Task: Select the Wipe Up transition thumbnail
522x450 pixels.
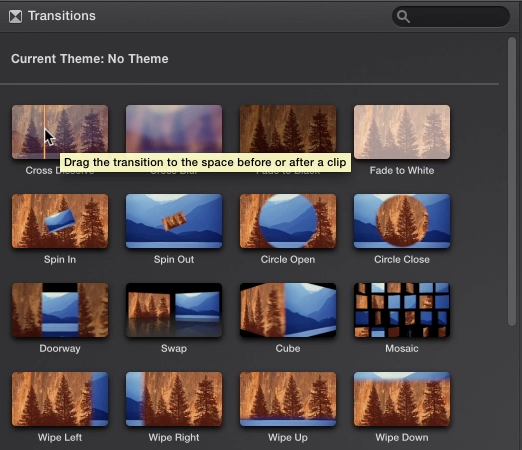Action: point(288,399)
